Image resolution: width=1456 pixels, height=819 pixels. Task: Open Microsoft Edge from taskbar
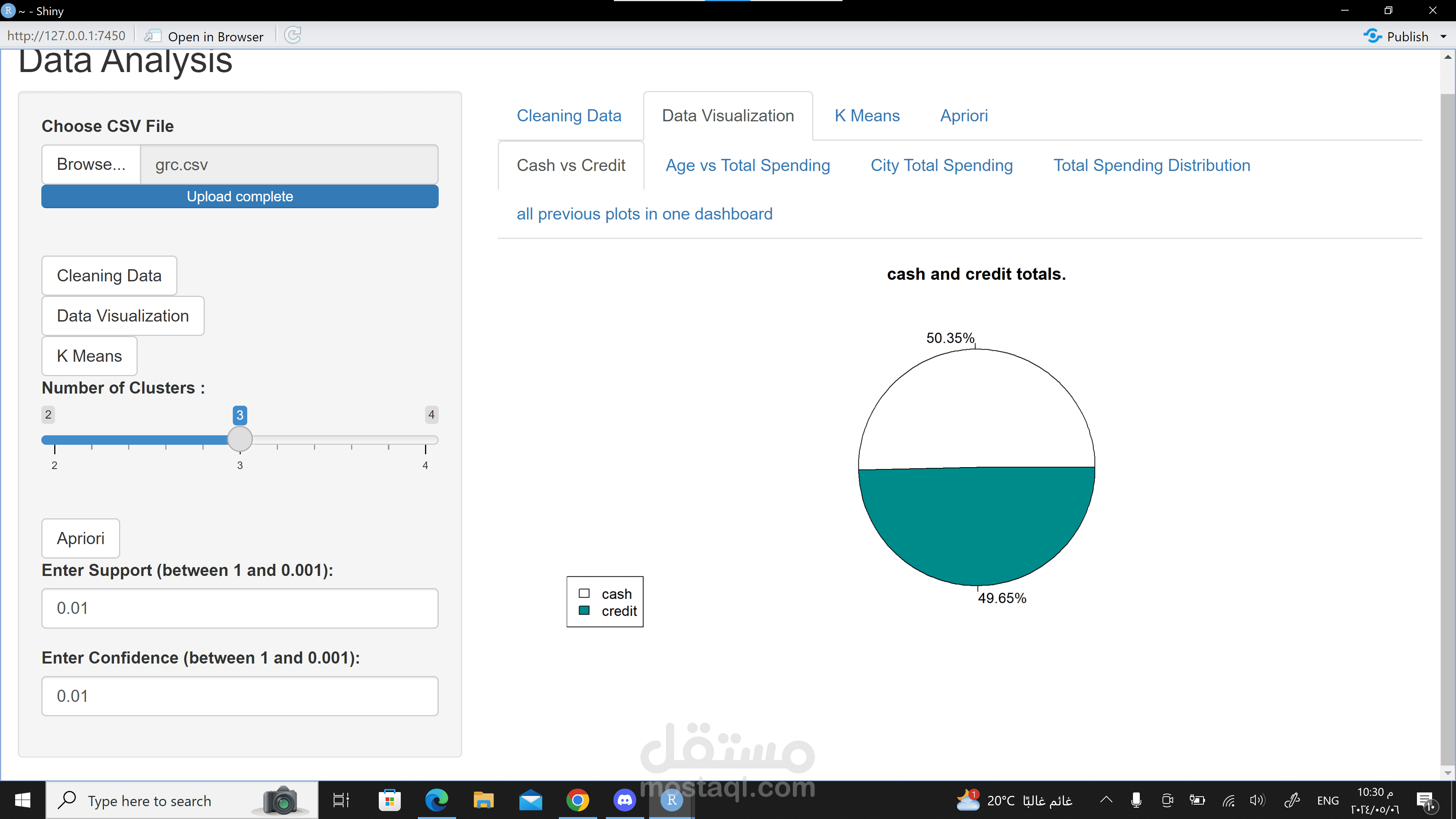click(x=436, y=800)
